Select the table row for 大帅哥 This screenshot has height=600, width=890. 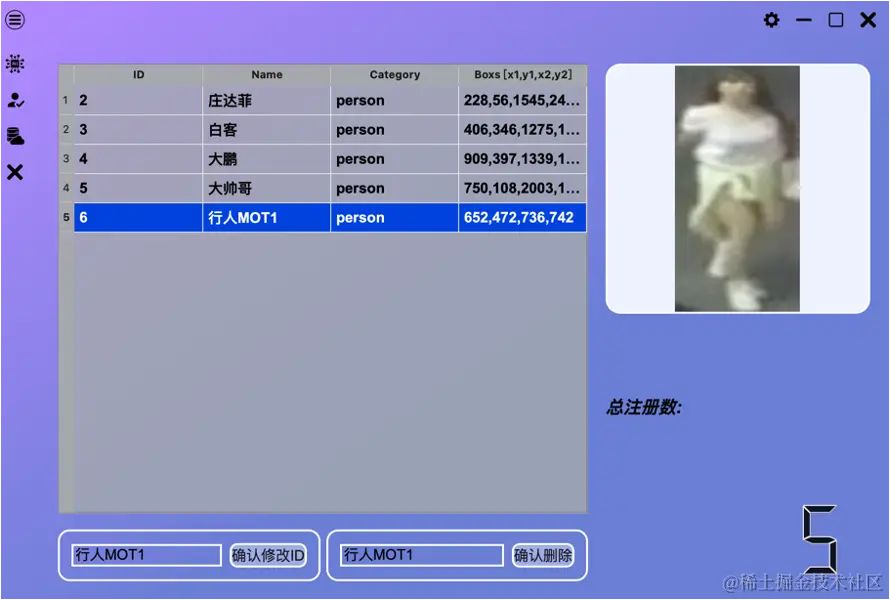coord(266,188)
